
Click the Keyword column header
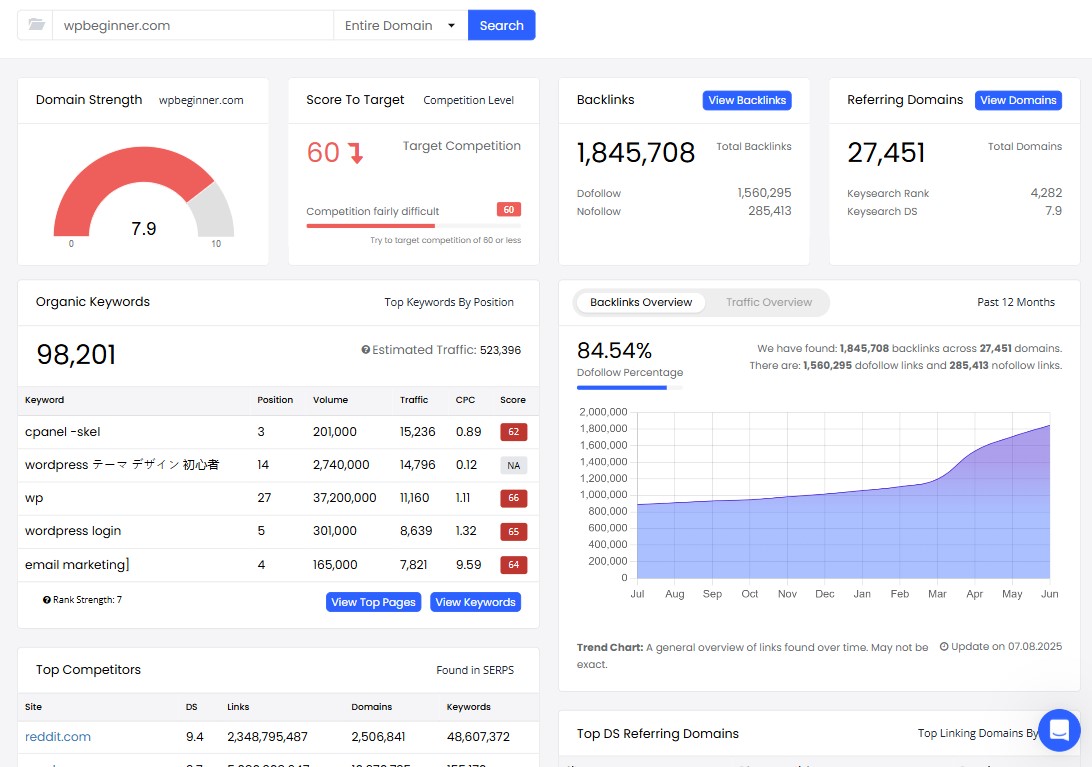tap(45, 400)
